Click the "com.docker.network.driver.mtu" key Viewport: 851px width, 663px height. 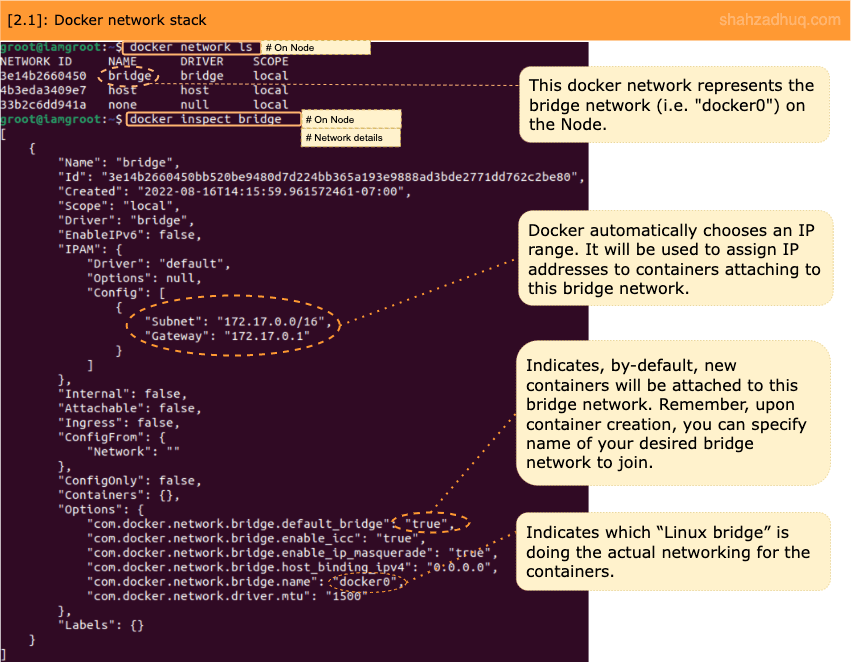[x=199, y=596]
